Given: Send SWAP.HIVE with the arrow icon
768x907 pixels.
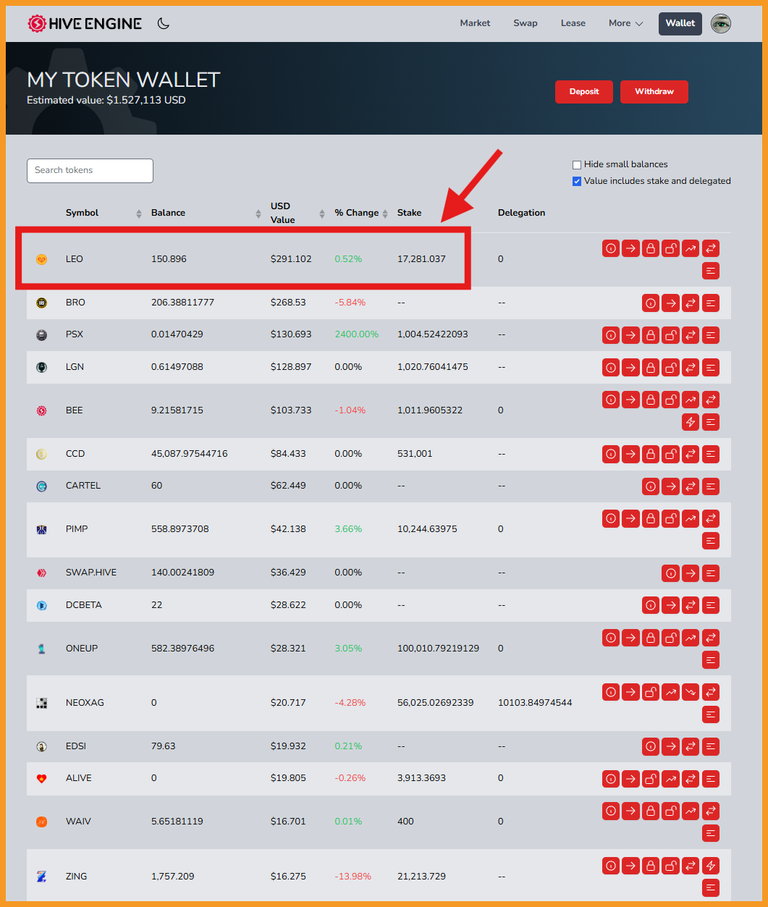Looking at the screenshot, I should point(691,574).
